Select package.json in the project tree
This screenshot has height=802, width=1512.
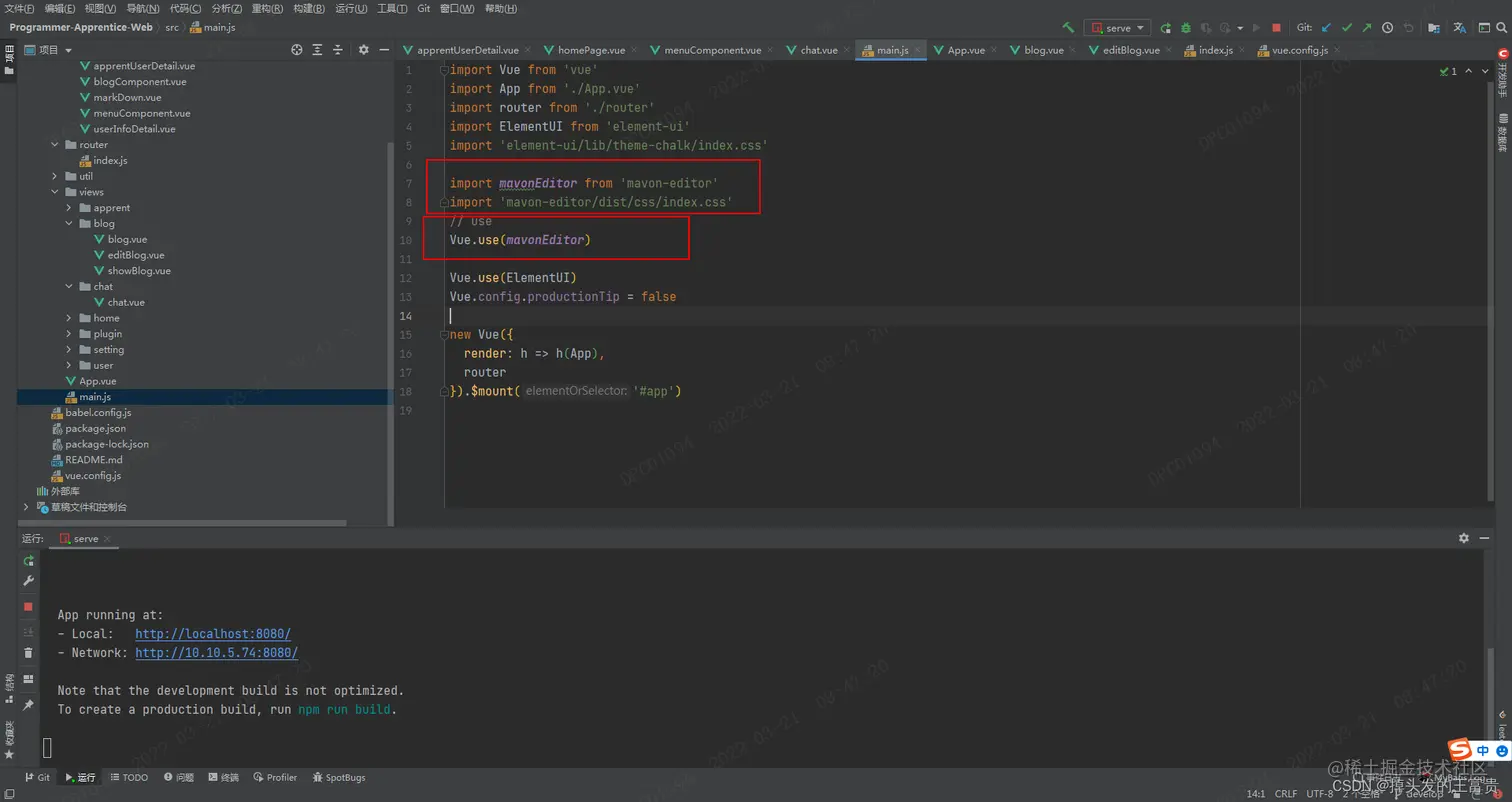pos(96,428)
